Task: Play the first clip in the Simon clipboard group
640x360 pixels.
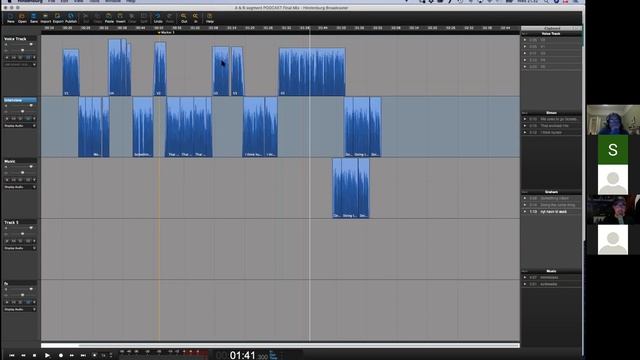Action: 525,119
